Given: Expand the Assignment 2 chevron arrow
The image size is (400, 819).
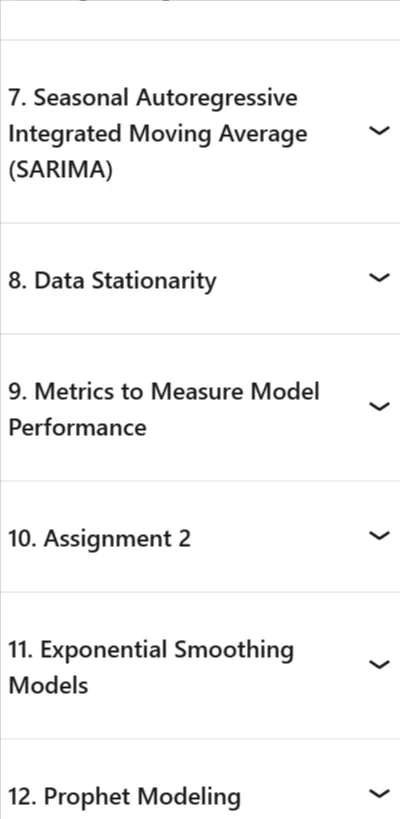Looking at the screenshot, I should coord(379,535).
